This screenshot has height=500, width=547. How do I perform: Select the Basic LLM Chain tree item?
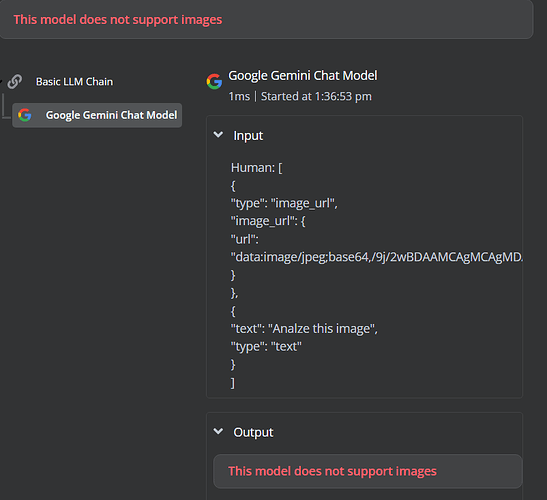pos(74,82)
